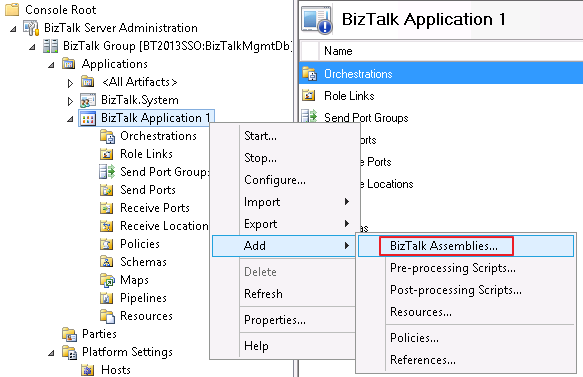Screen dimensions: 583x377
Task: Collapse the BizTalk Group node
Action: click(32, 47)
